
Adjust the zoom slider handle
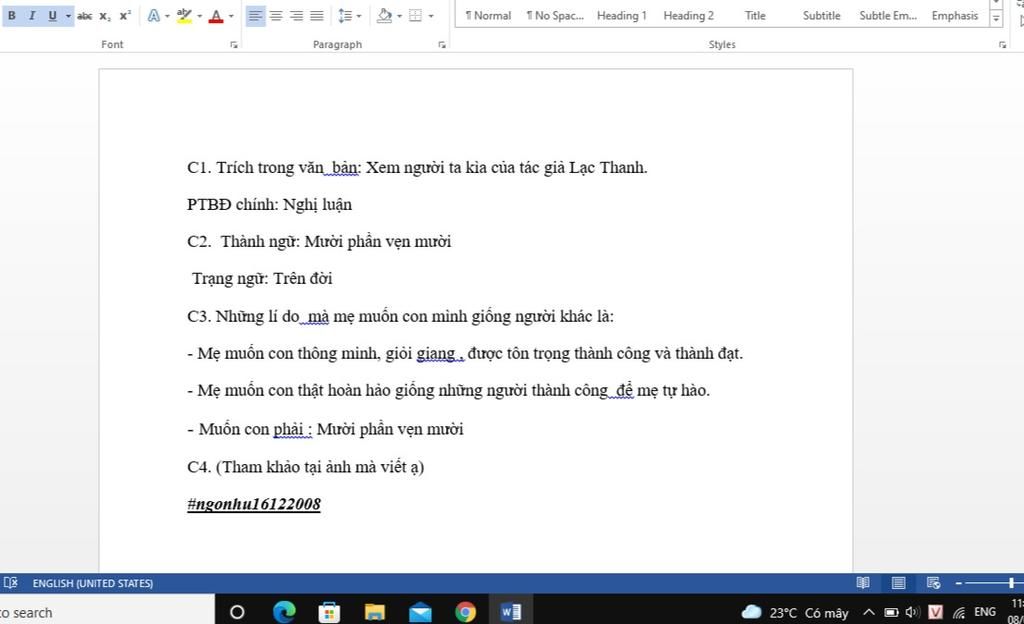[1011, 583]
